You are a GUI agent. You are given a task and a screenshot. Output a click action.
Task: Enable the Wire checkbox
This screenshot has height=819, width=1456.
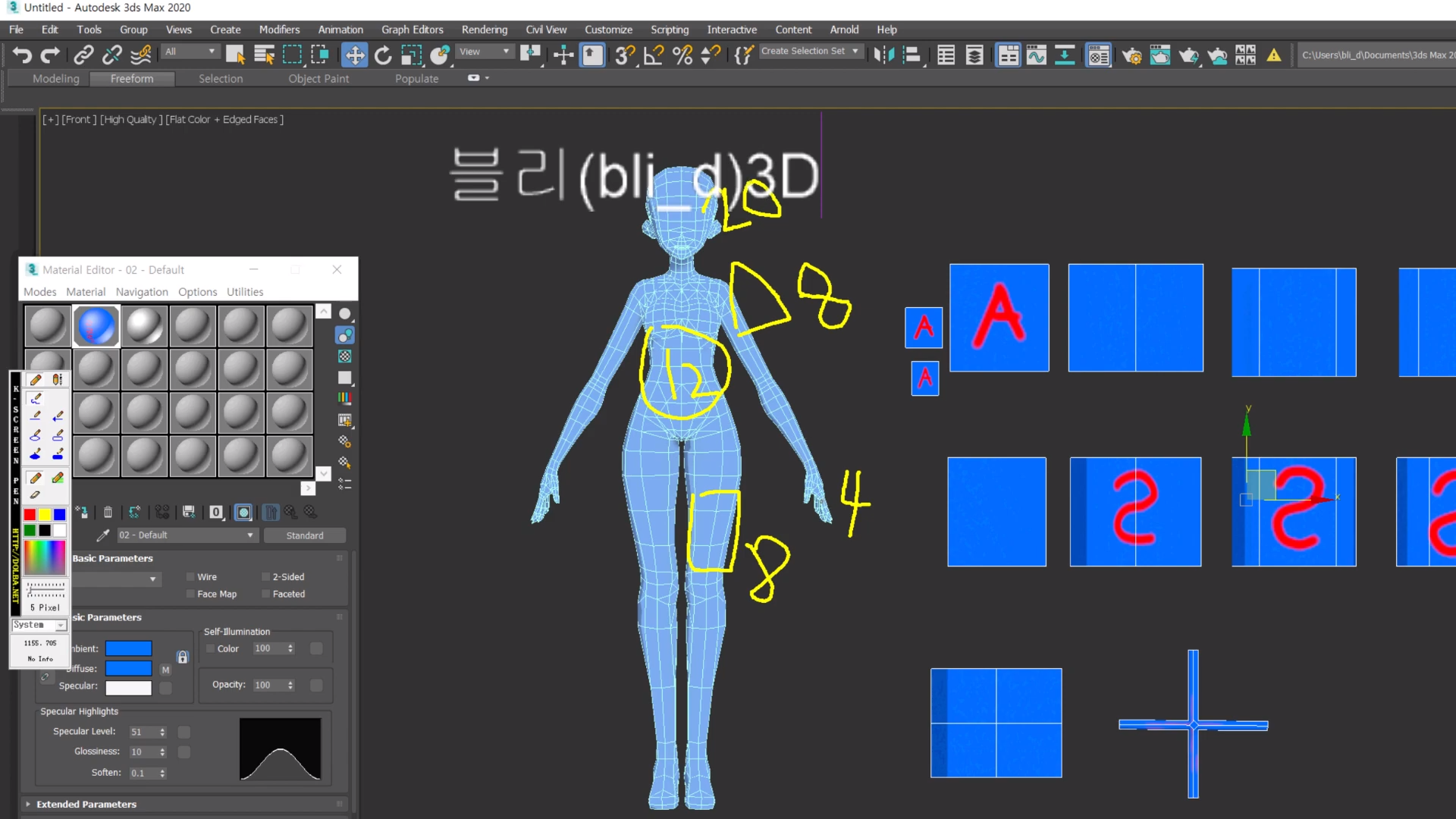(191, 577)
